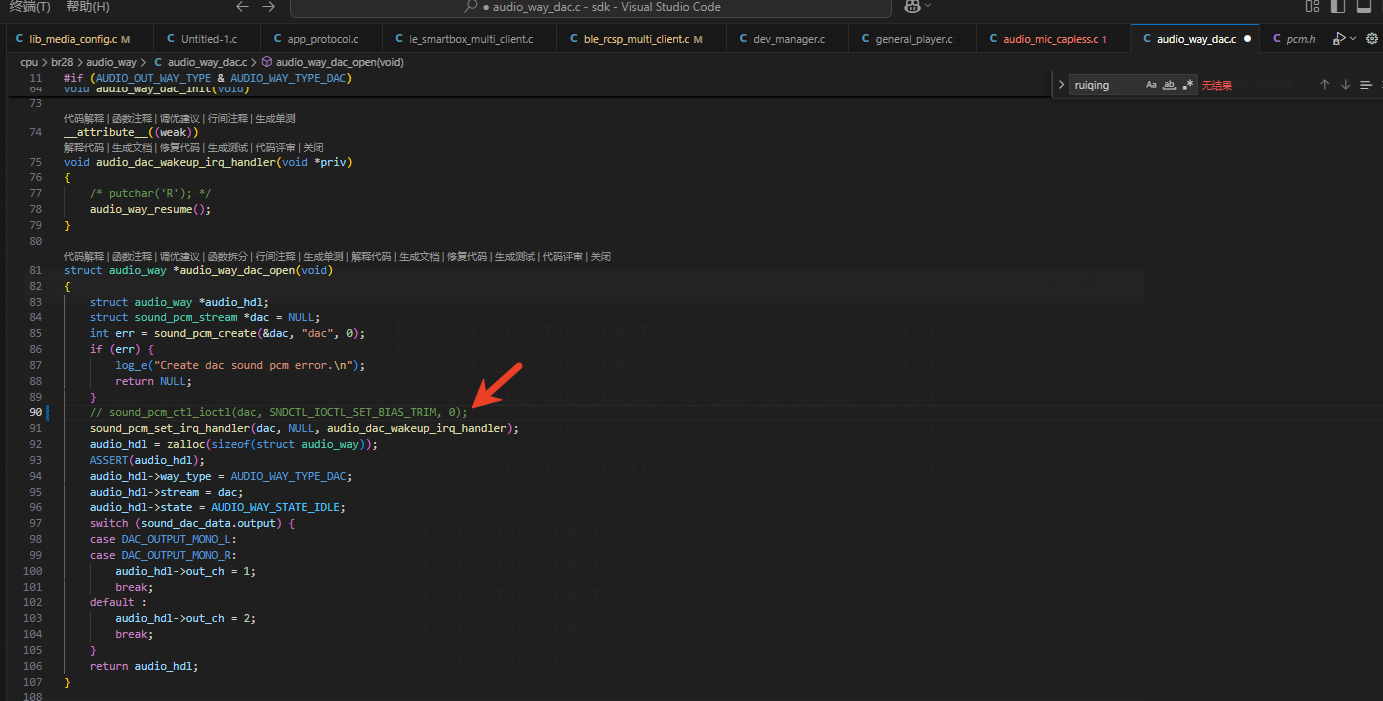Screen dimensions: 1383x701
Task: Go forward with the right arrow
Action: click(x=268, y=7)
